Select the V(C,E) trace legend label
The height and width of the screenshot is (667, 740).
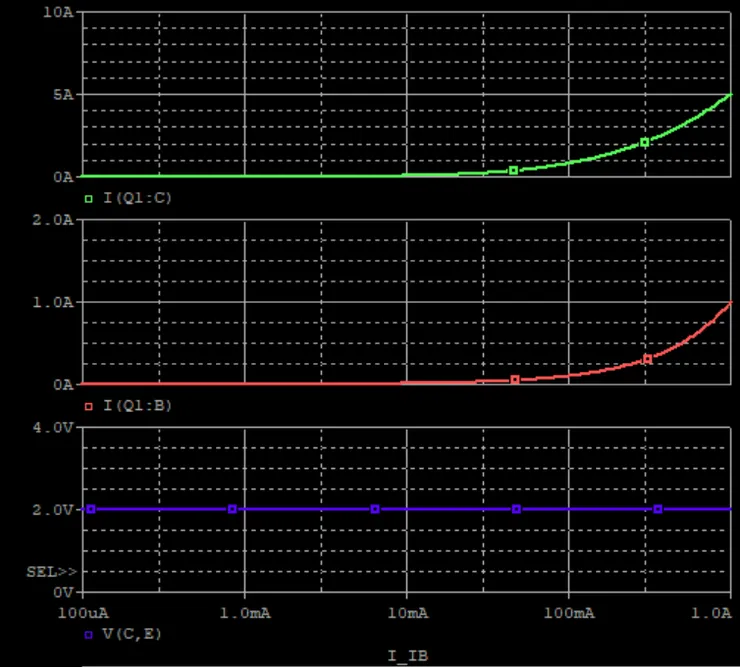(x=132, y=634)
